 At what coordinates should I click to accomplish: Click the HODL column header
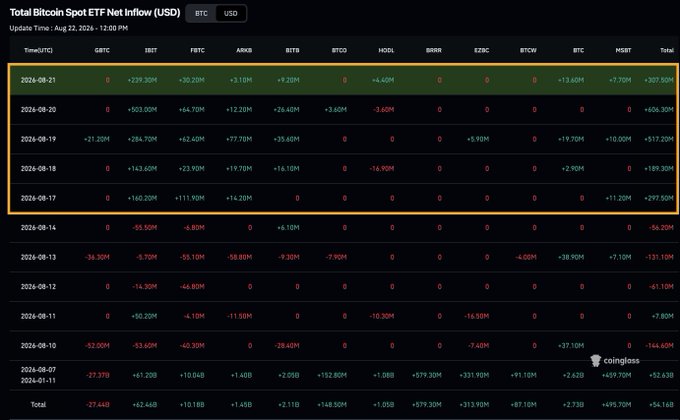(x=386, y=50)
